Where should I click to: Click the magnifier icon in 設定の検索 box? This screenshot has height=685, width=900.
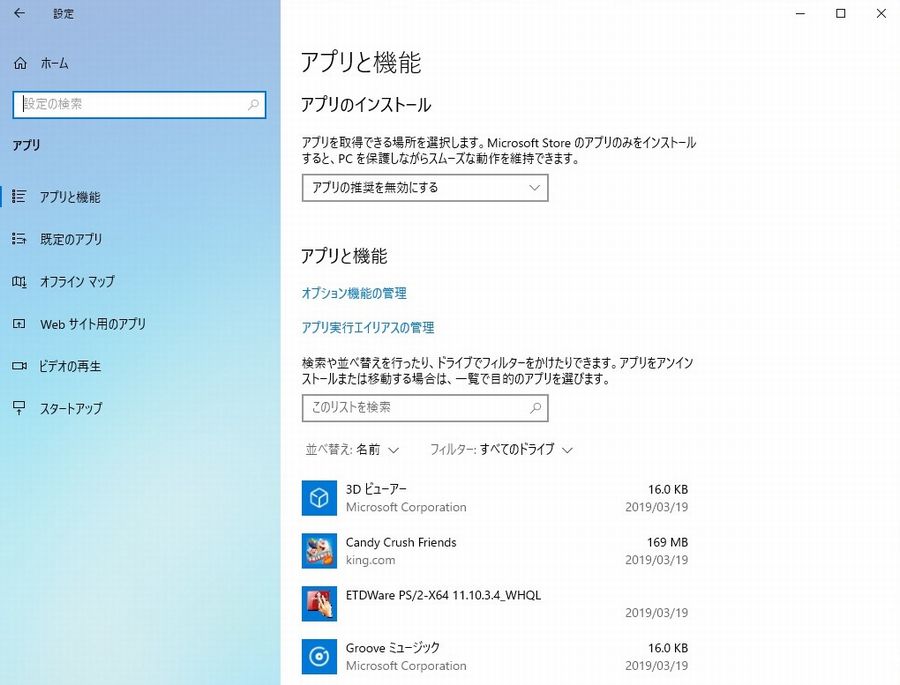pos(253,105)
